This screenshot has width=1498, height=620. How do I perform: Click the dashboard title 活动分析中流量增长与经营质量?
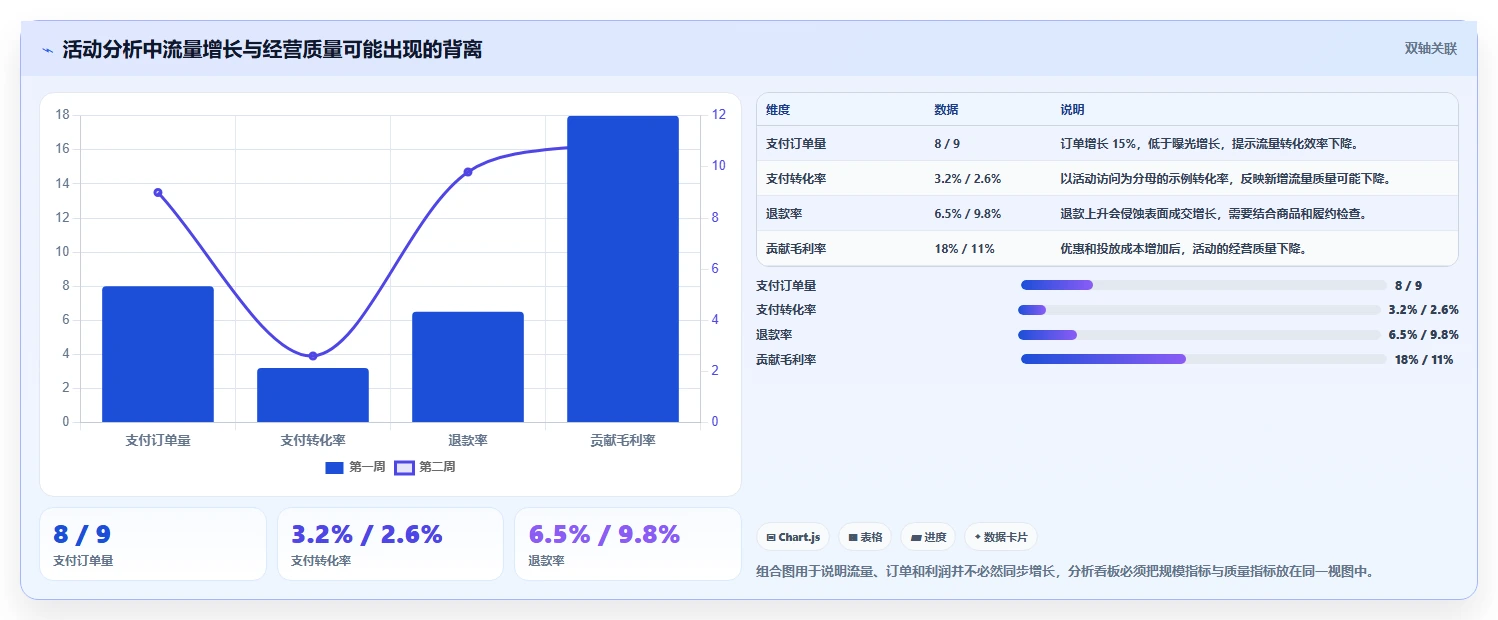point(272,50)
